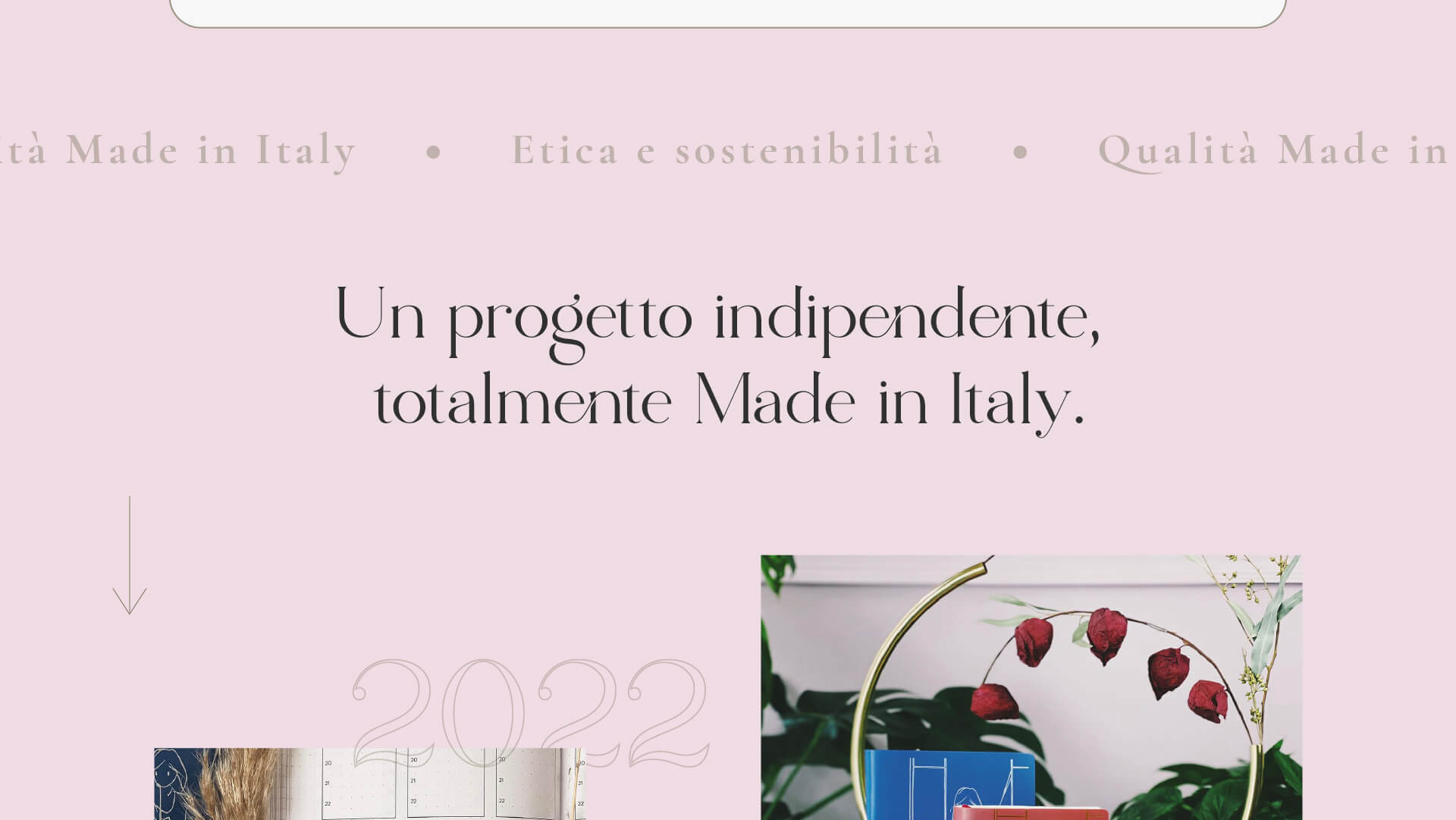
Task: Click the cut-off "tà Made in Italy" marquee text
Action: point(177,150)
